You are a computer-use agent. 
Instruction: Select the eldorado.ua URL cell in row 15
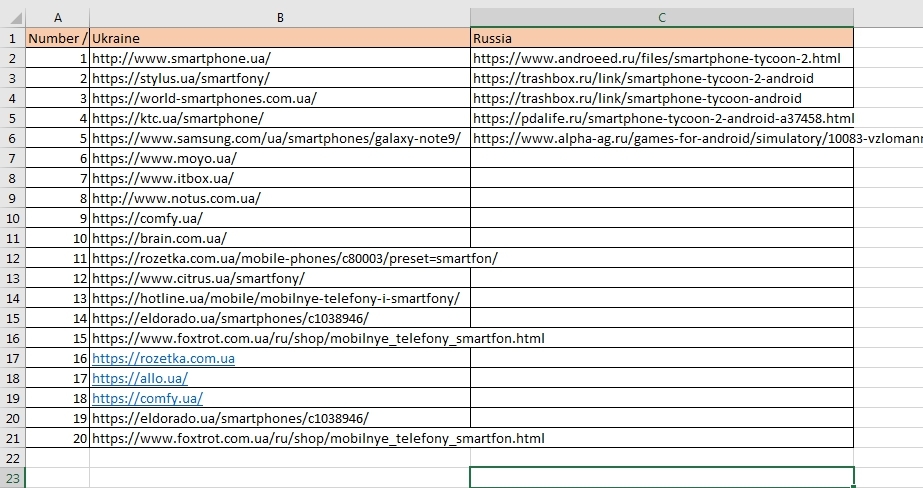[280, 318]
